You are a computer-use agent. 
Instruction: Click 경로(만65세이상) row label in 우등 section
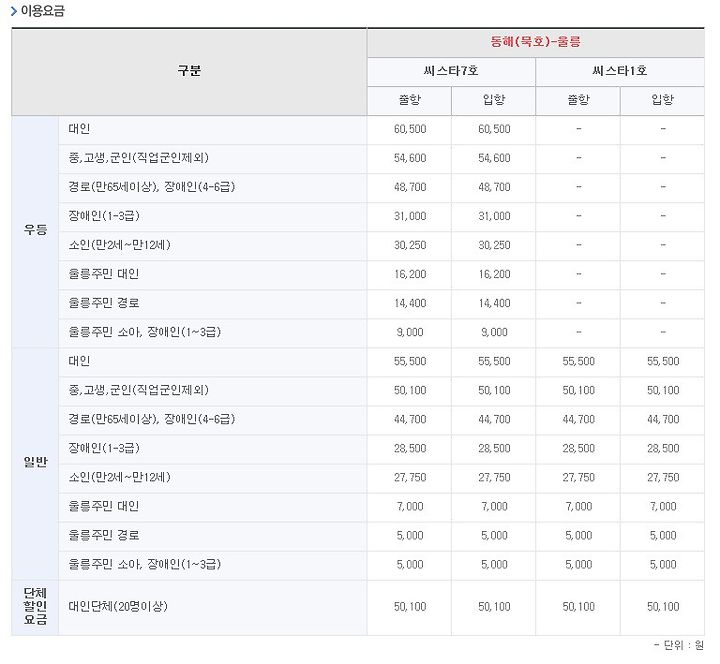pos(152,187)
